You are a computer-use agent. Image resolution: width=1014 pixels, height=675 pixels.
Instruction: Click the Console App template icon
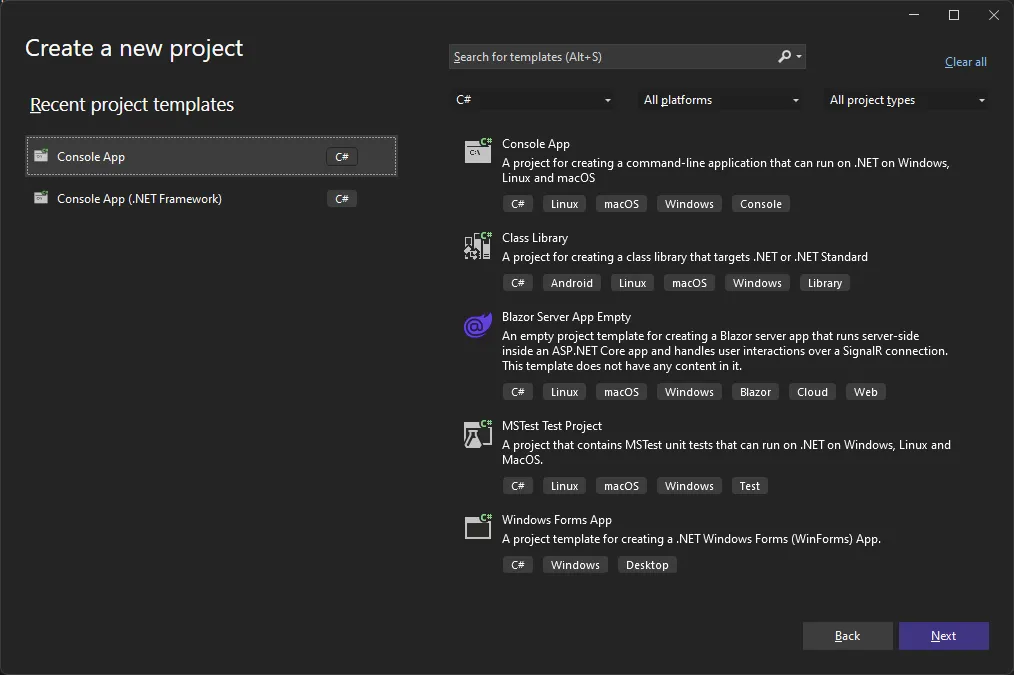click(x=477, y=150)
